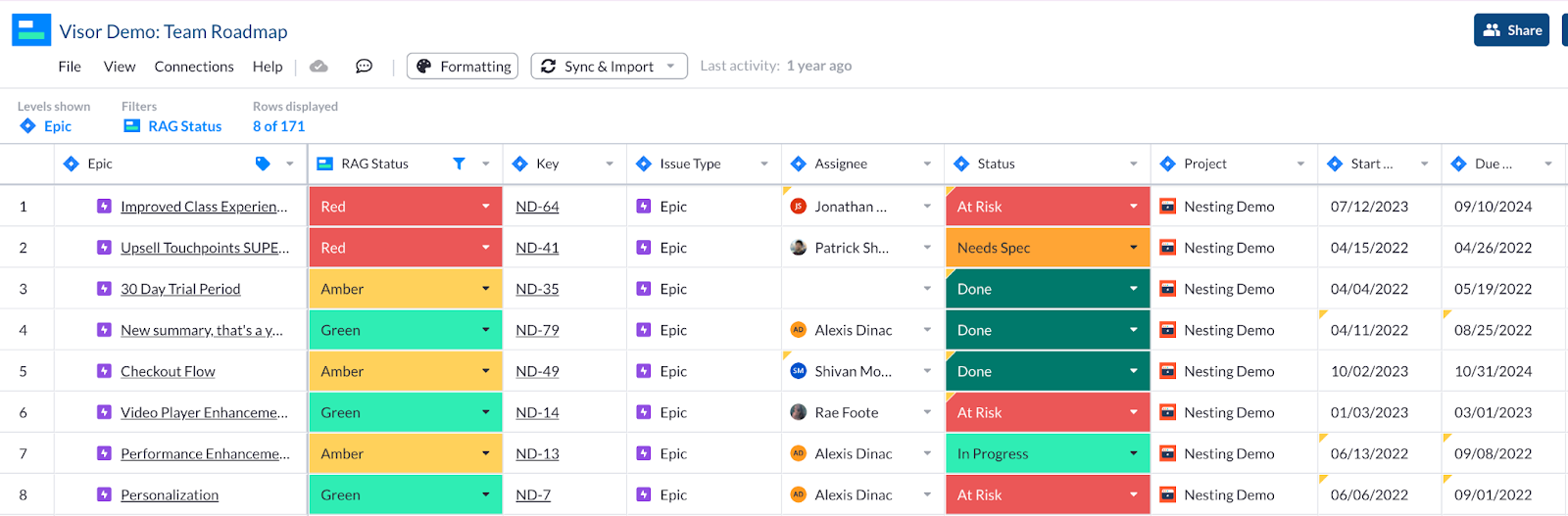Click the Formatting button

(463, 66)
